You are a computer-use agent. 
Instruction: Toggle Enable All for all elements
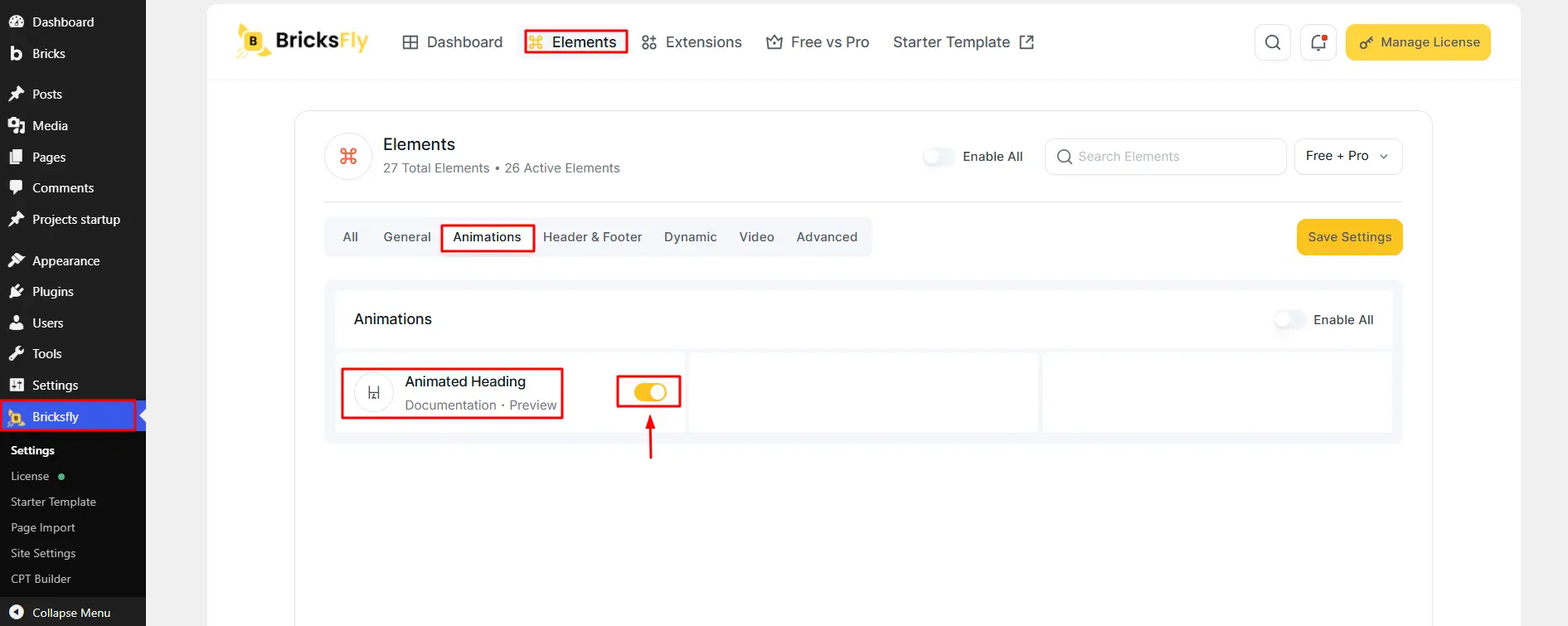coord(939,157)
